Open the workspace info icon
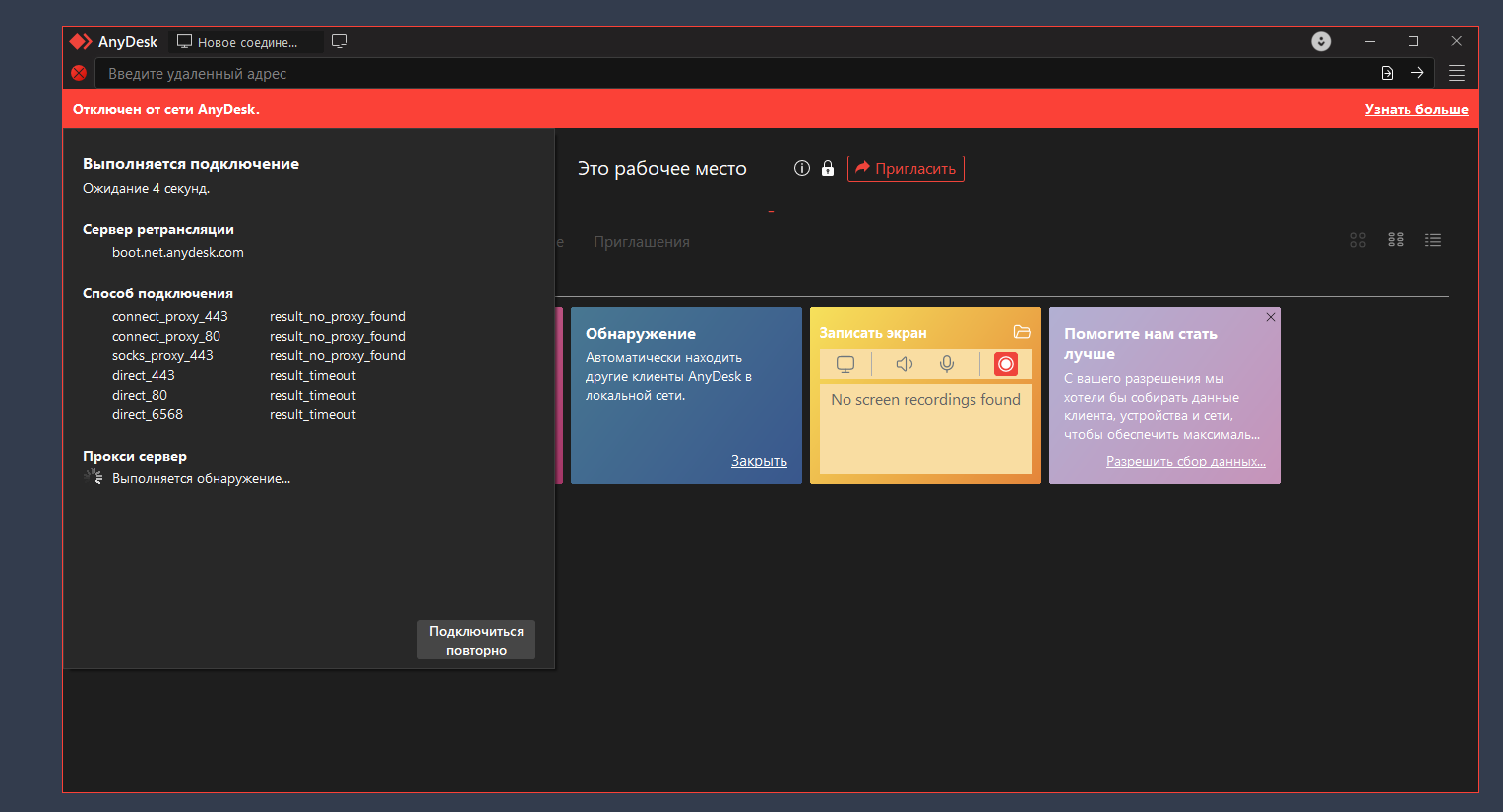Viewport: 1503px width, 812px height. (x=801, y=168)
